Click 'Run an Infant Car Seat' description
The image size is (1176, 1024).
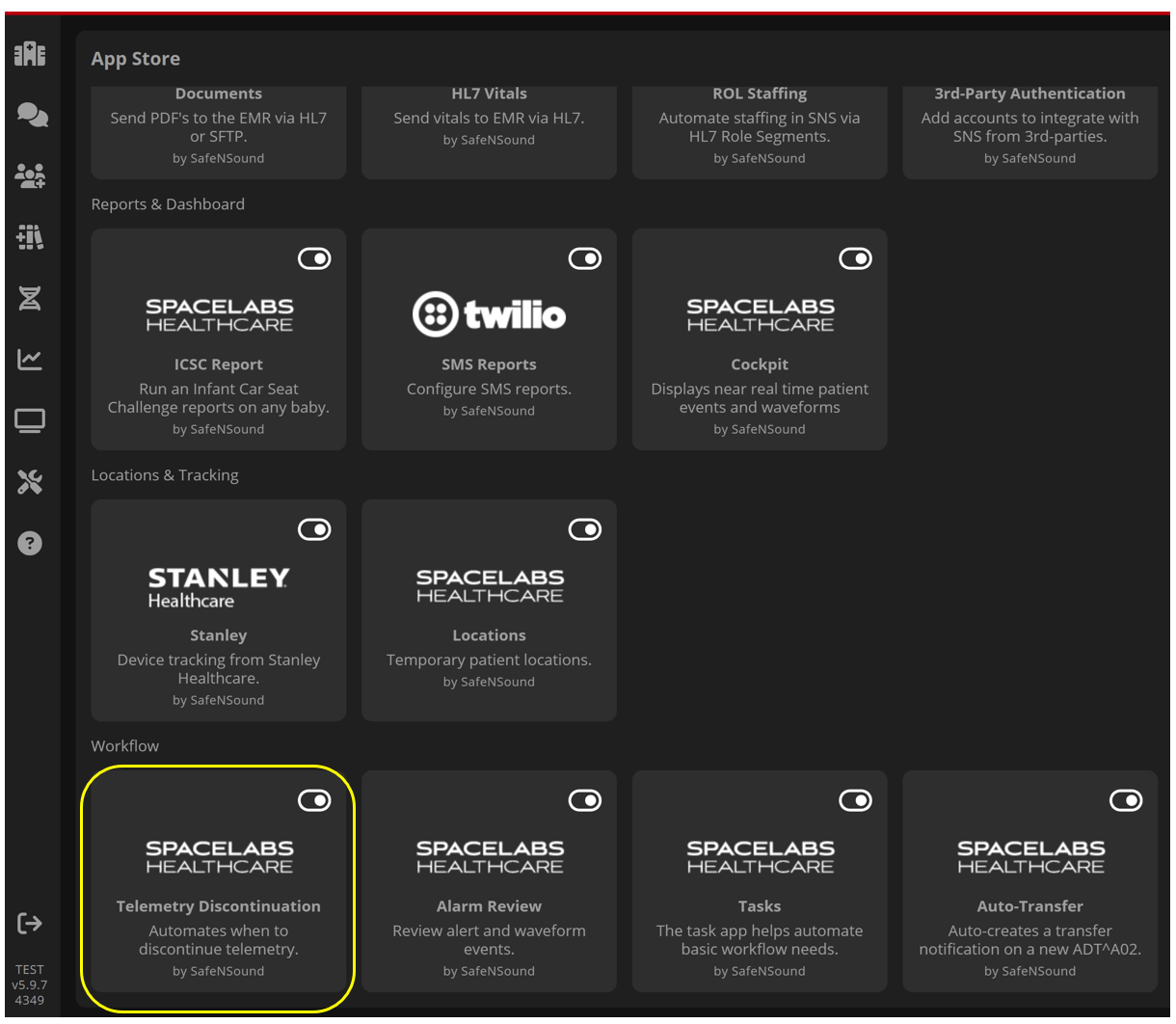click(x=219, y=398)
